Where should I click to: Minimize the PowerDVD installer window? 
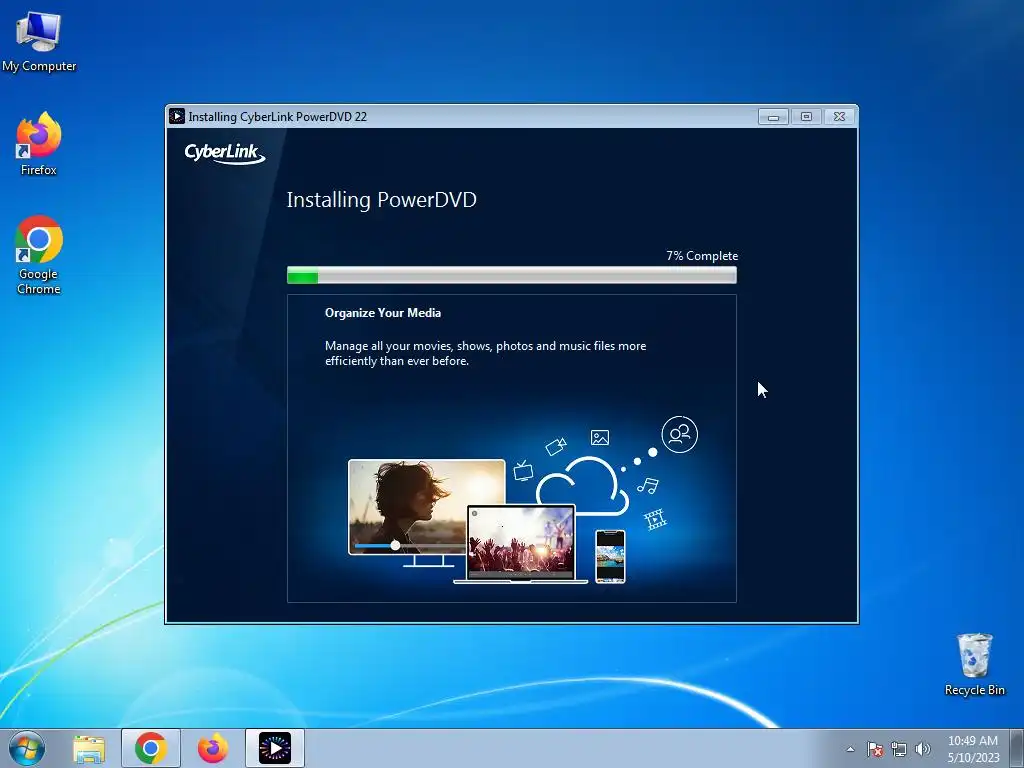pos(773,117)
